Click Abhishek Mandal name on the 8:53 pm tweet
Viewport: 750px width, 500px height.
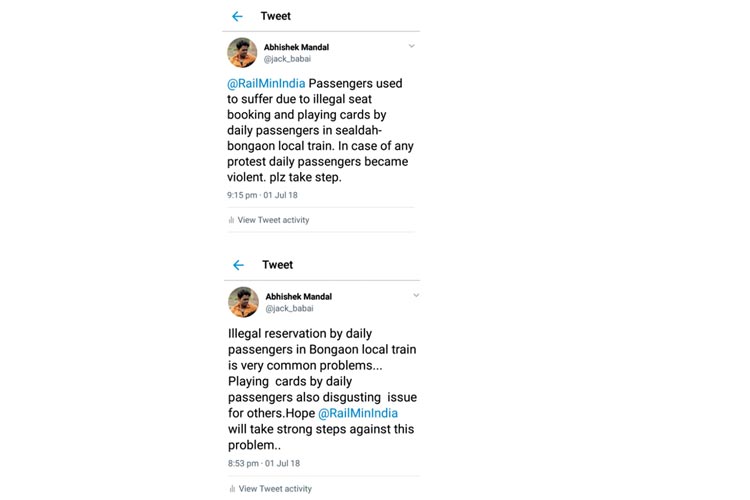pos(298,296)
